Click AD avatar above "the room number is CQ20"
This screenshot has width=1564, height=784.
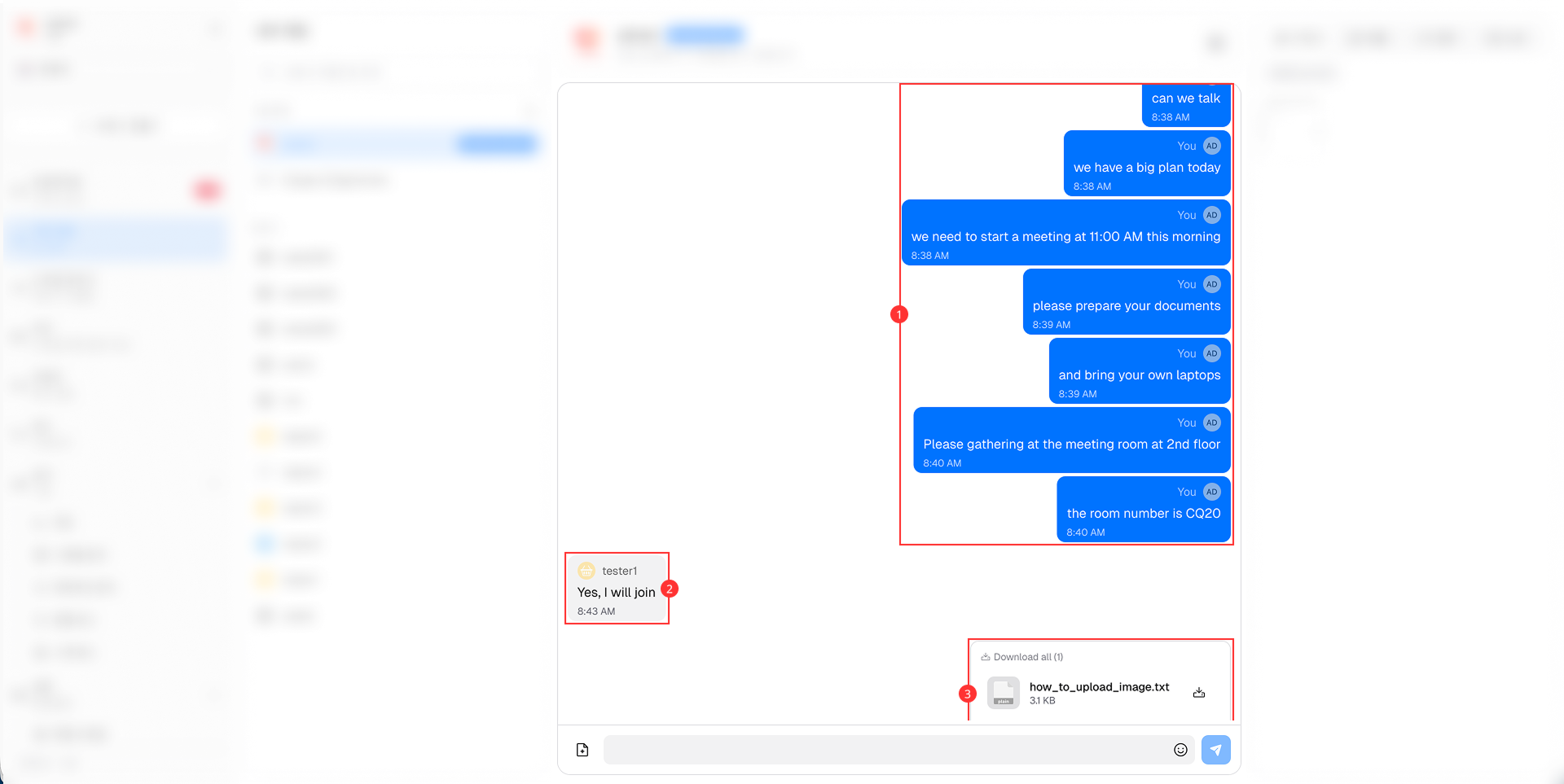click(1212, 492)
